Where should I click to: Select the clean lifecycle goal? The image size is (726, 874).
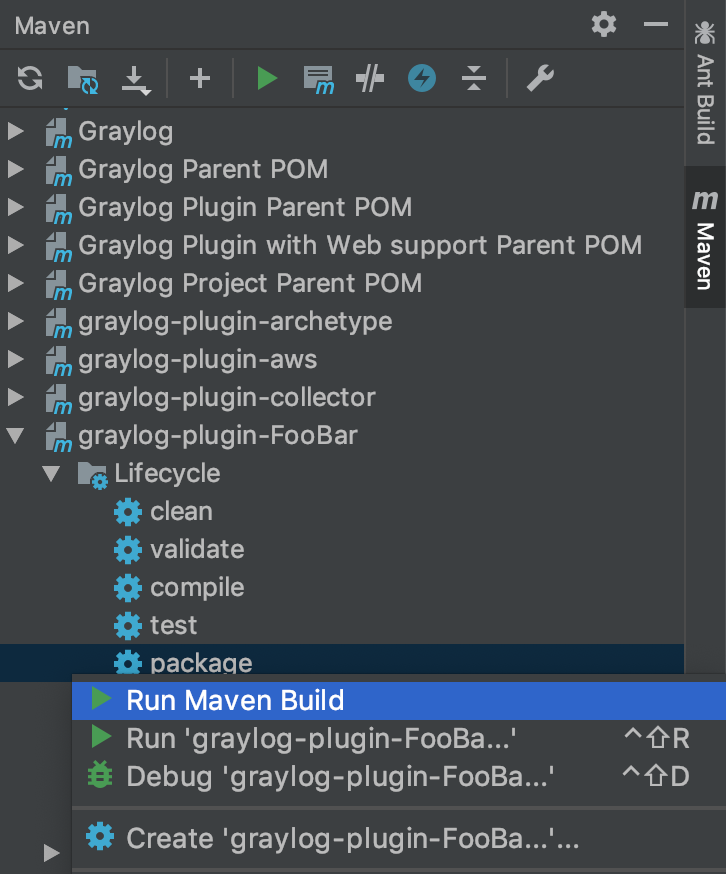coord(181,512)
